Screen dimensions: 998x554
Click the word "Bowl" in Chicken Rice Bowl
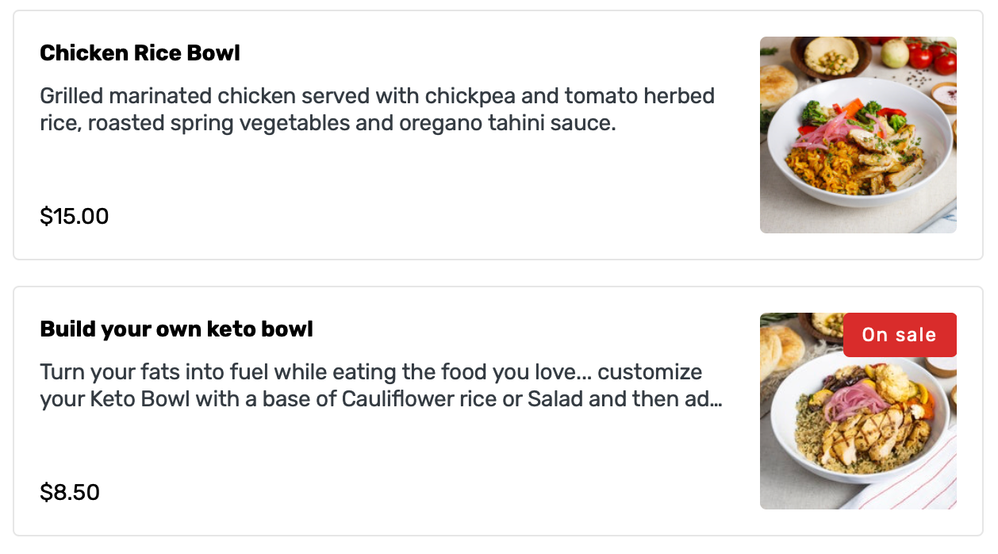click(x=212, y=53)
